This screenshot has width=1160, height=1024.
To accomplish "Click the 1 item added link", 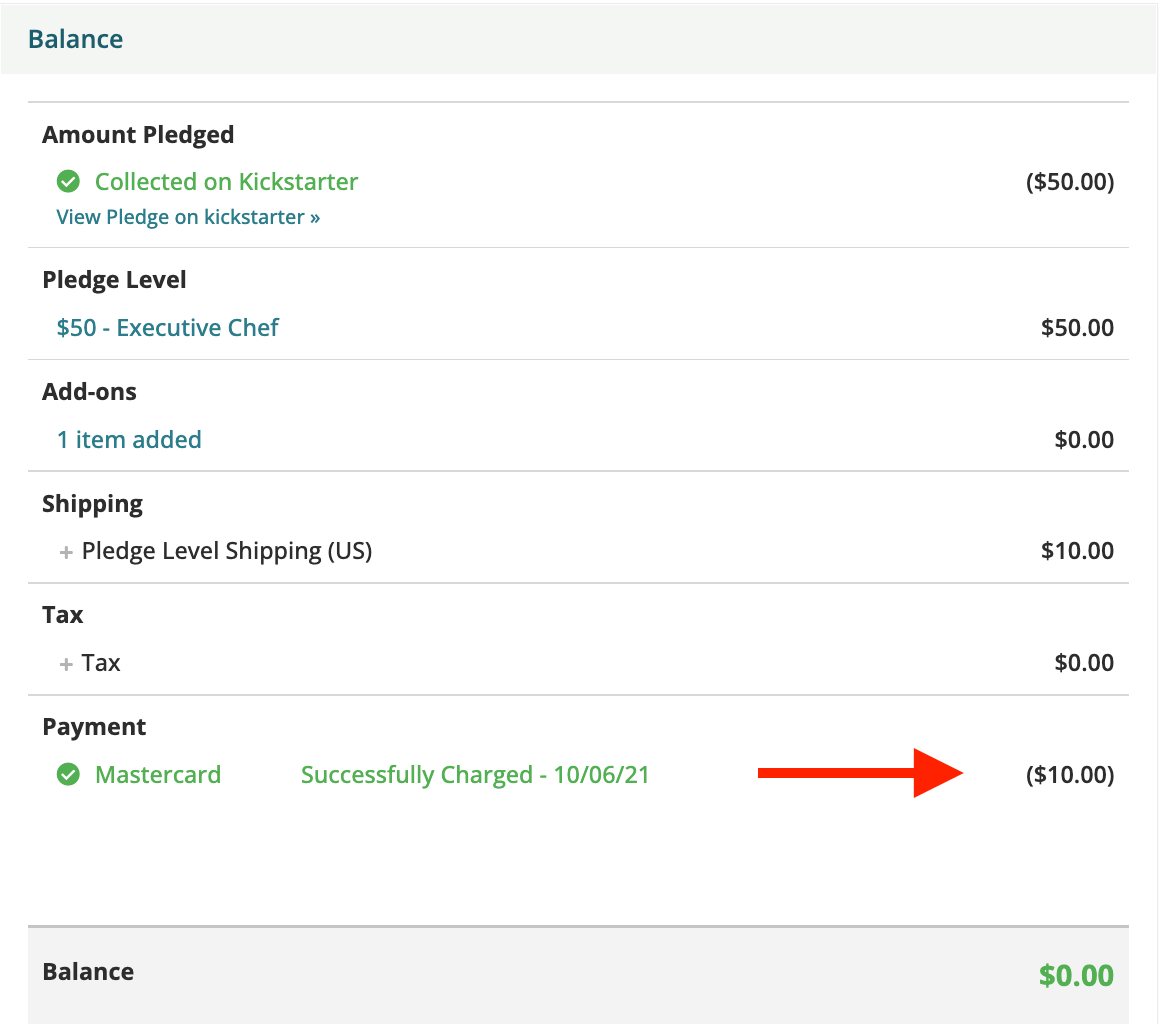I will 129,440.
